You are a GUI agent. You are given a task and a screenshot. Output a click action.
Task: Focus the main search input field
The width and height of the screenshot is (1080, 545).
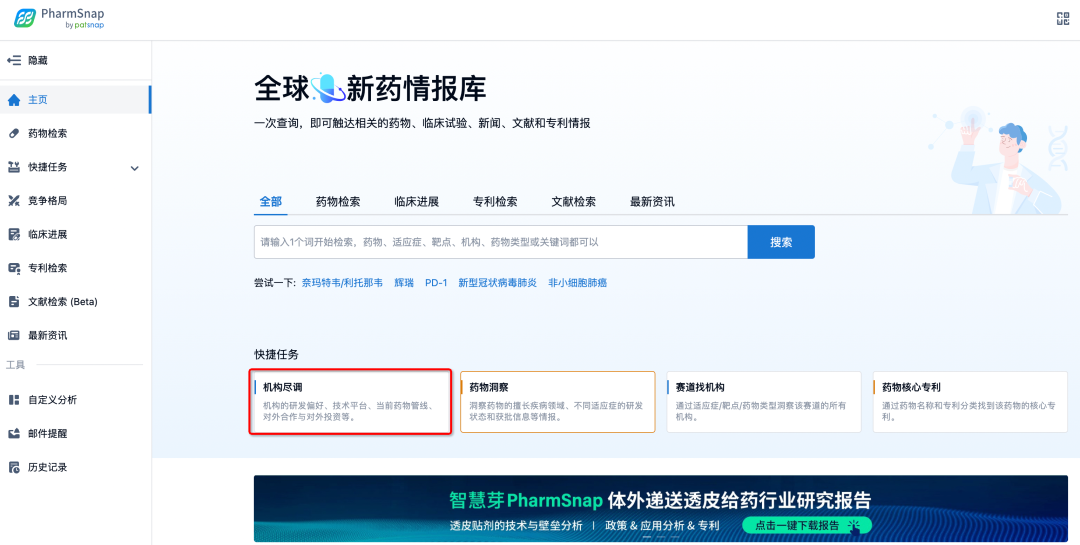[x=501, y=242]
